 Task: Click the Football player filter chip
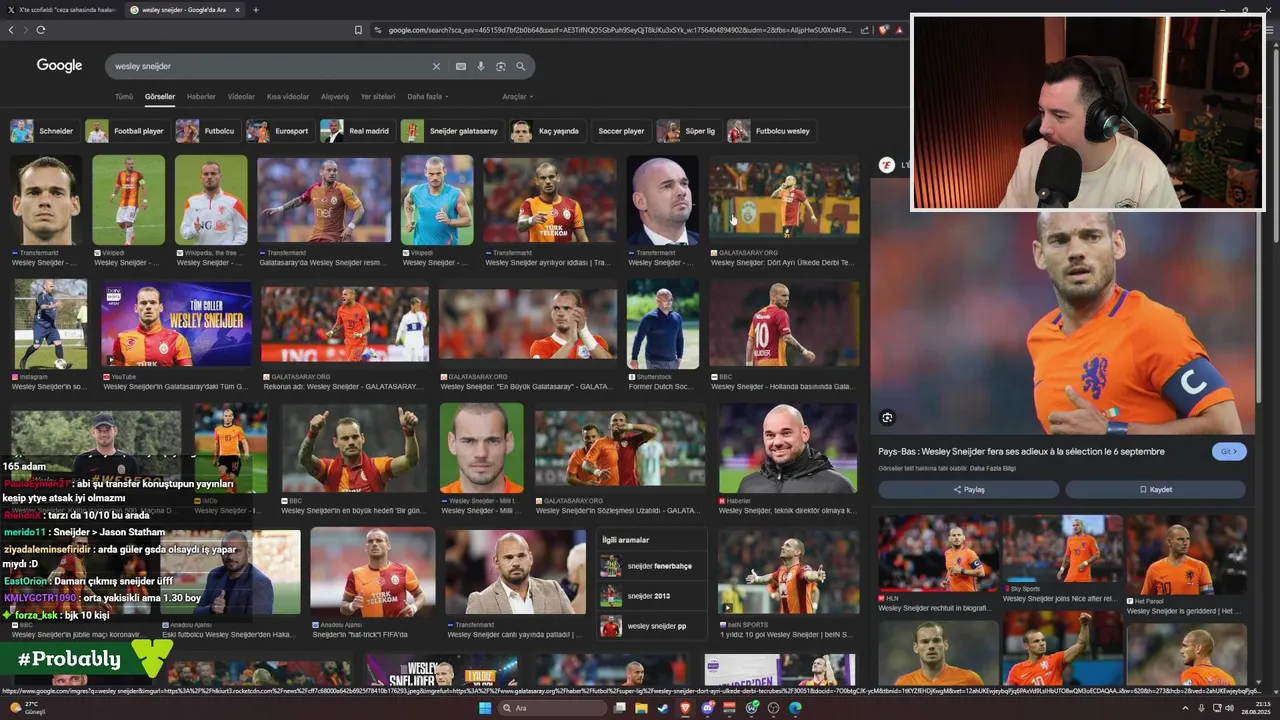126,131
